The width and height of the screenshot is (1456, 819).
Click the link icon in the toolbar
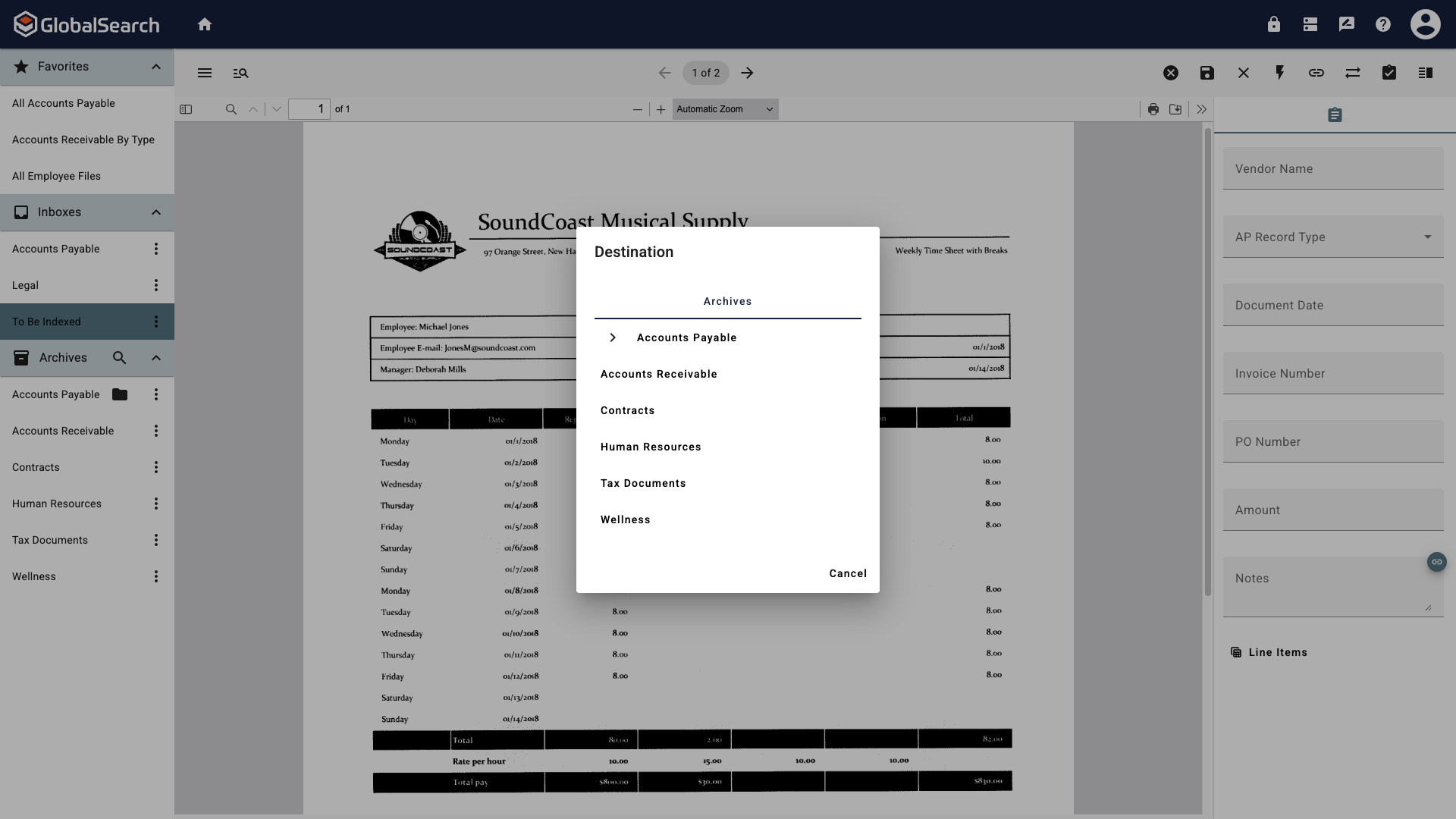coord(1316,72)
